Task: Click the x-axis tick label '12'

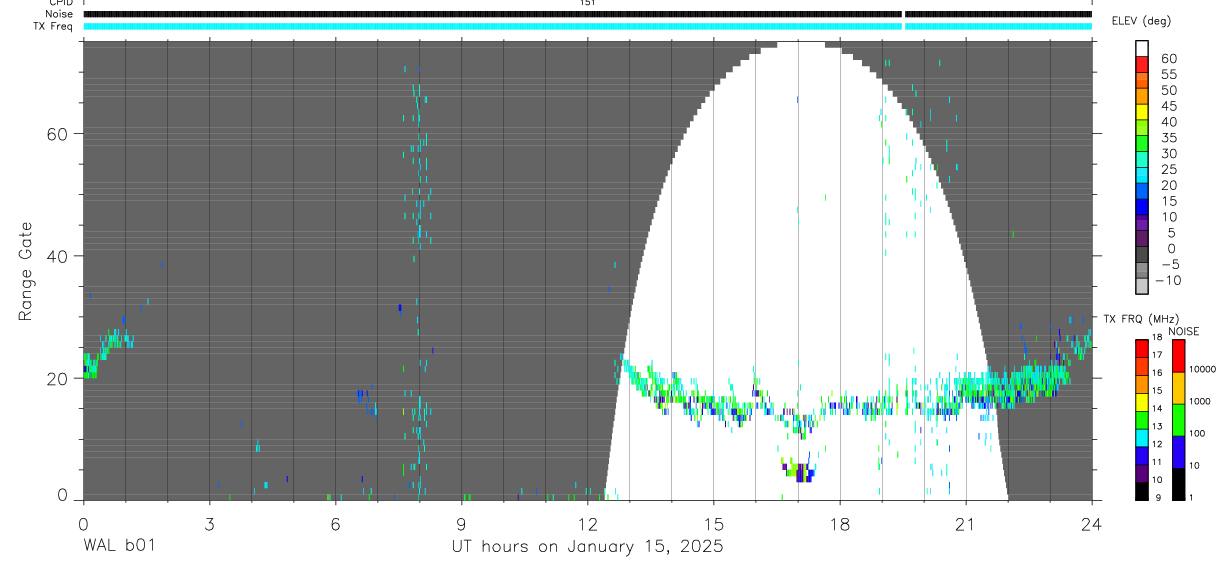Action: pyautogui.click(x=587, y=523)
